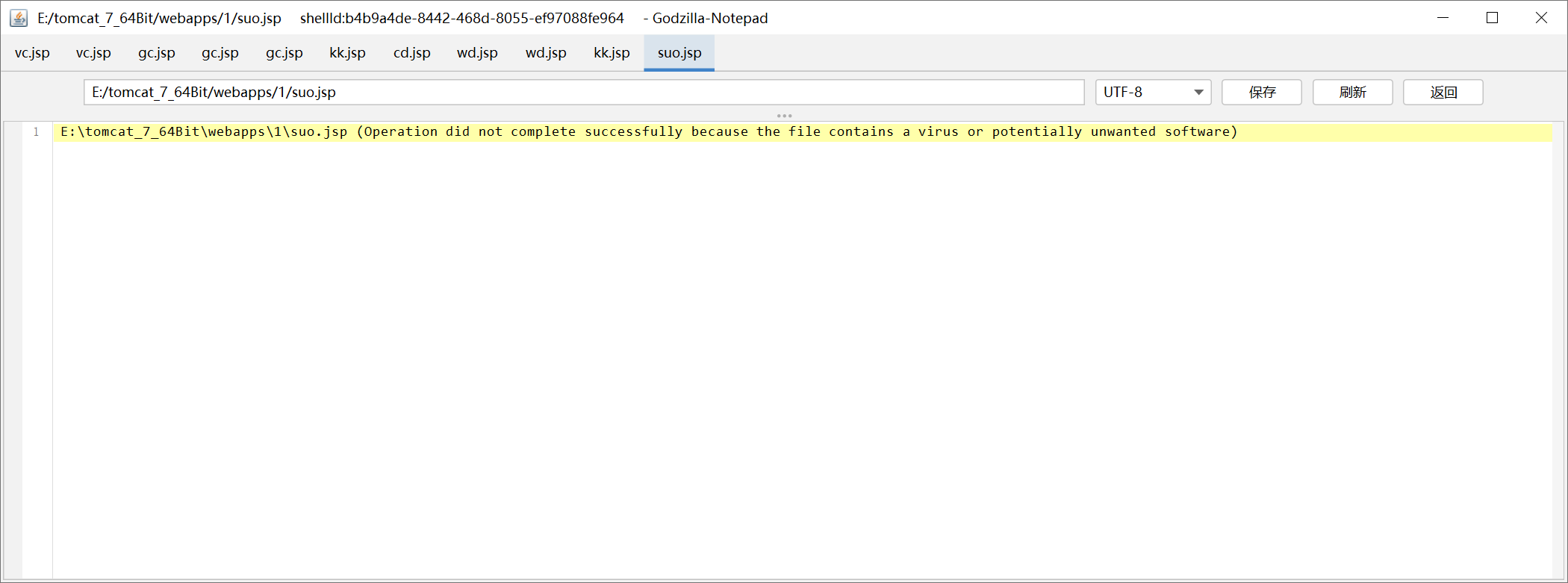Click the 保存 (save) button
The width and height of the screenshot is (1568, 583).
pos(1262,92)
